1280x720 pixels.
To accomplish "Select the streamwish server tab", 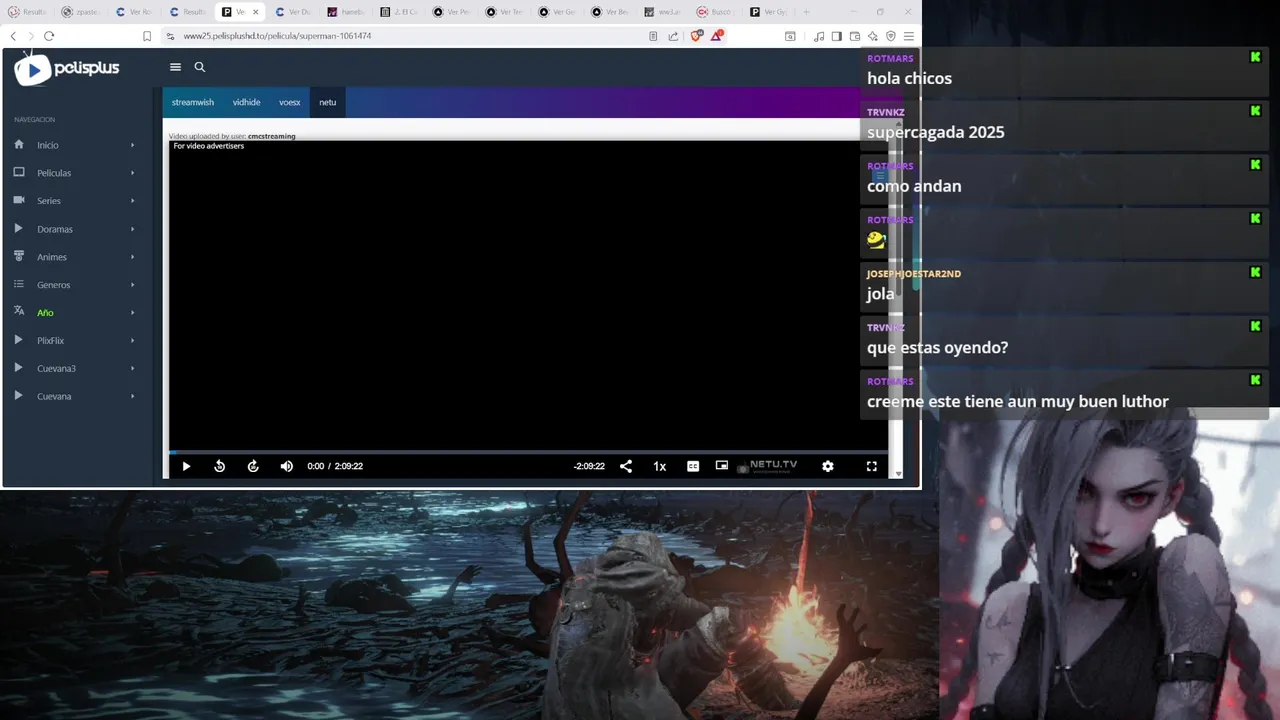I will coord(193,102).
